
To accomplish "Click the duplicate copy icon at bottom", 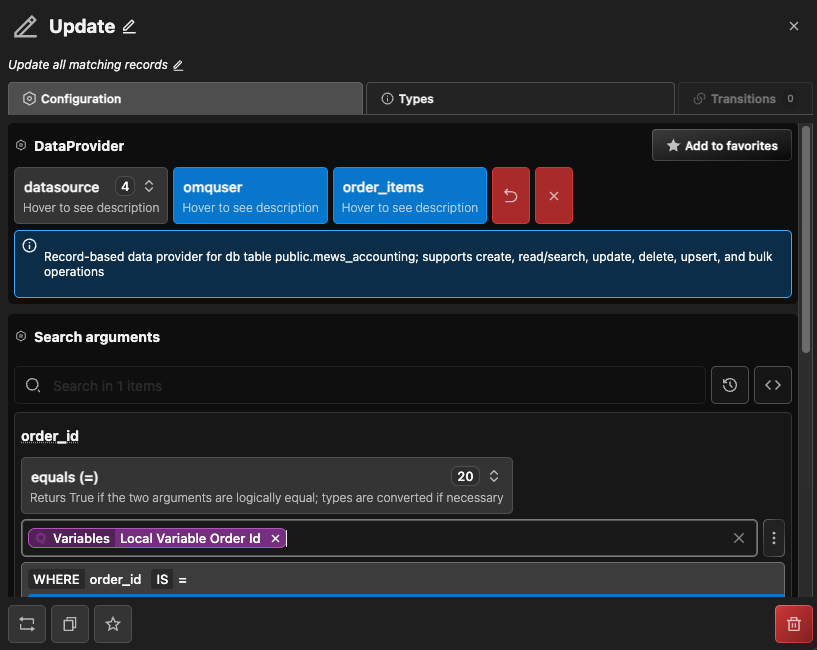I will (70, 624).
